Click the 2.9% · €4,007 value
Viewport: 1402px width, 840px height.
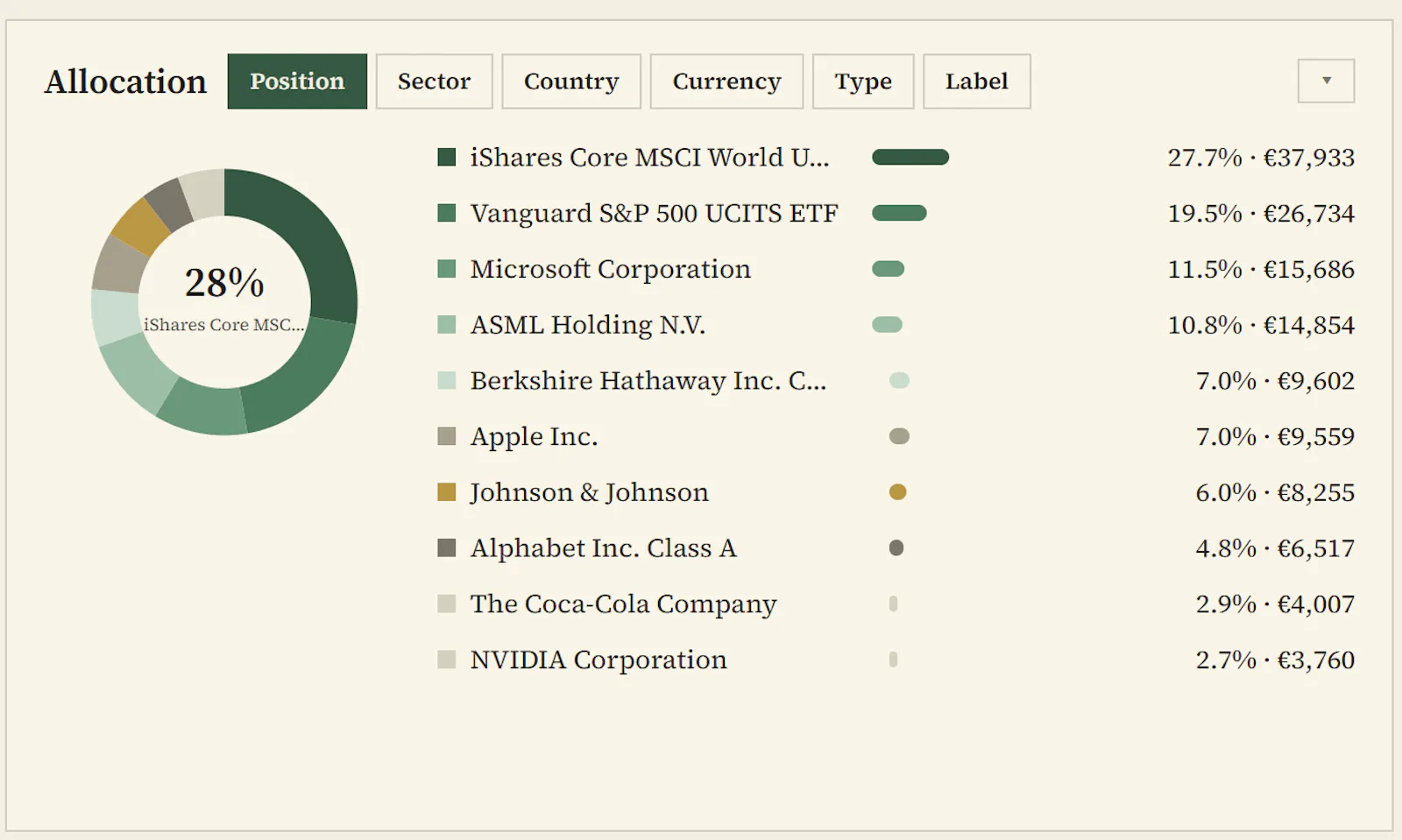(x=1275, y=604)
